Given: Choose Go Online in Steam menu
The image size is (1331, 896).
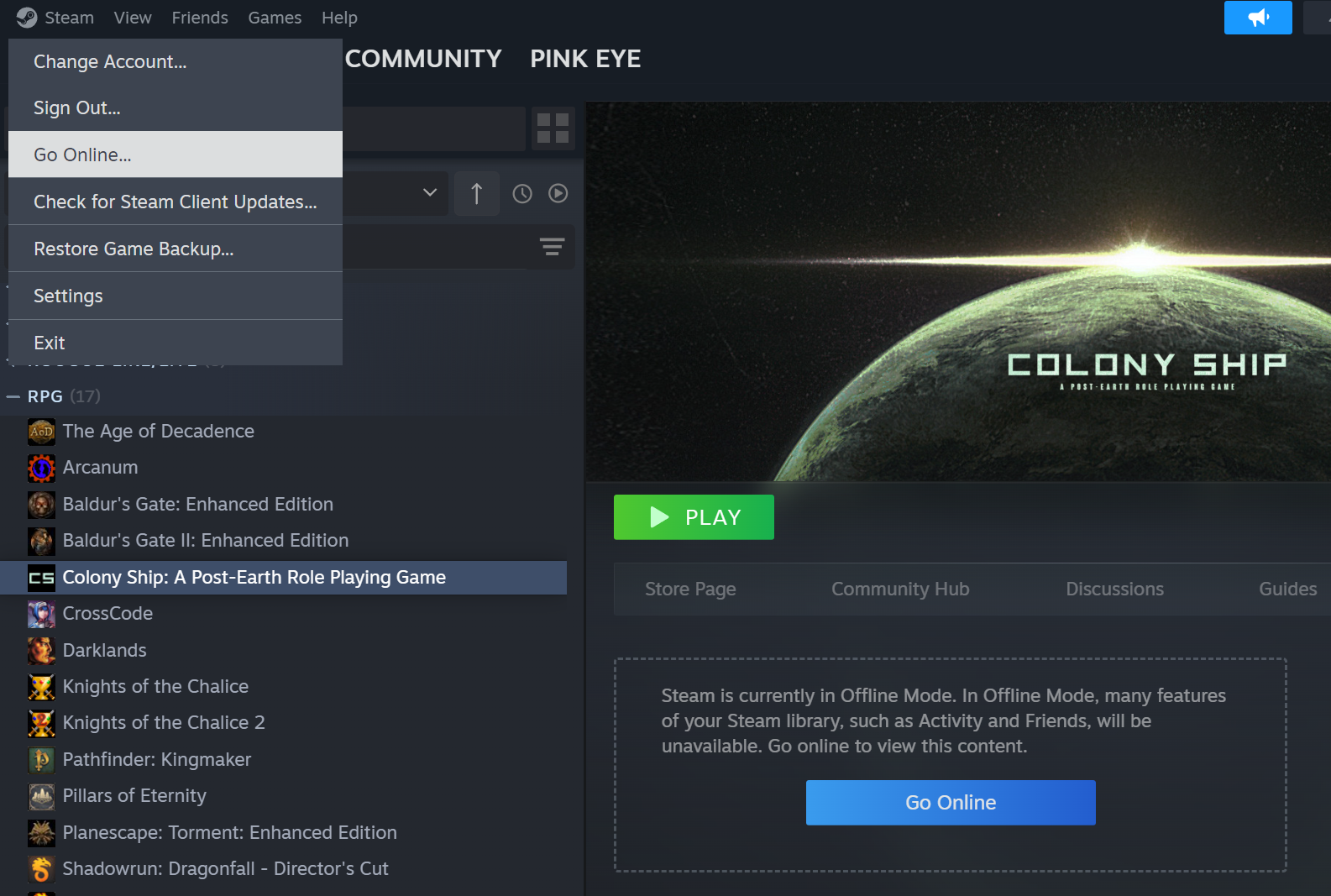Looking at the screenshot, I should (176, 155).
